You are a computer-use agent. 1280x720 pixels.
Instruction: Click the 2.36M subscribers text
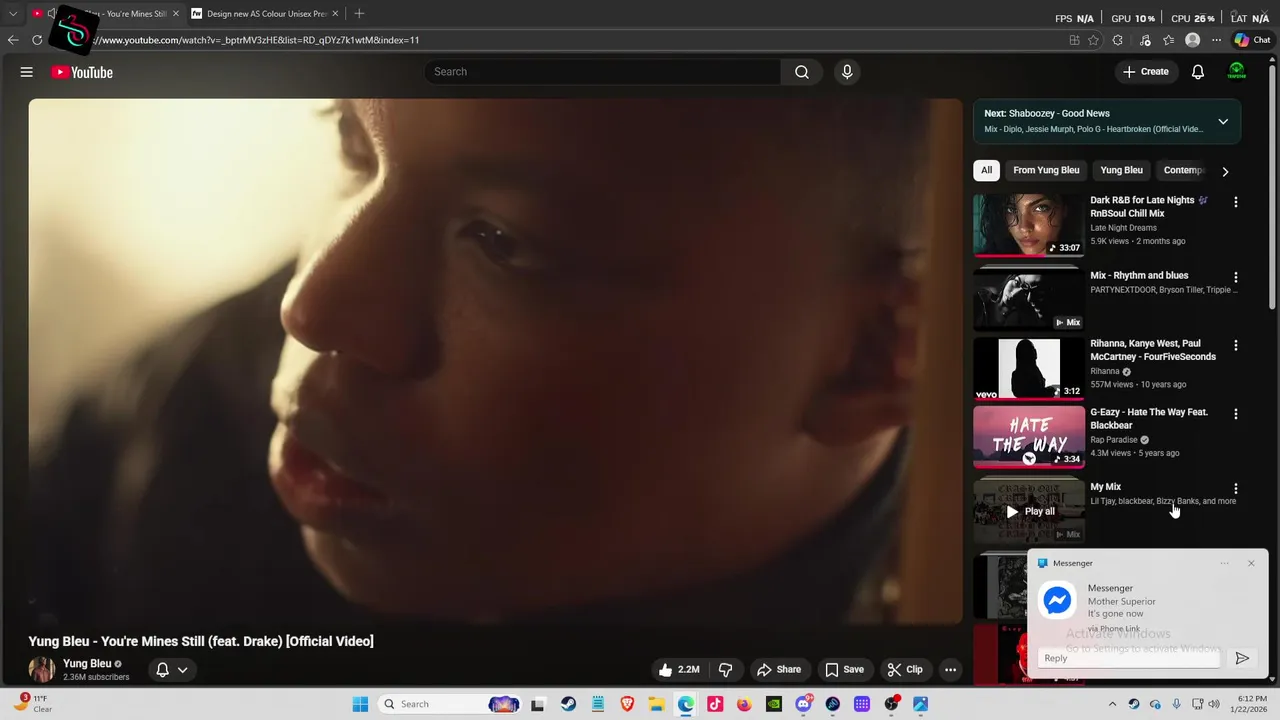click(x=96, y=677)
